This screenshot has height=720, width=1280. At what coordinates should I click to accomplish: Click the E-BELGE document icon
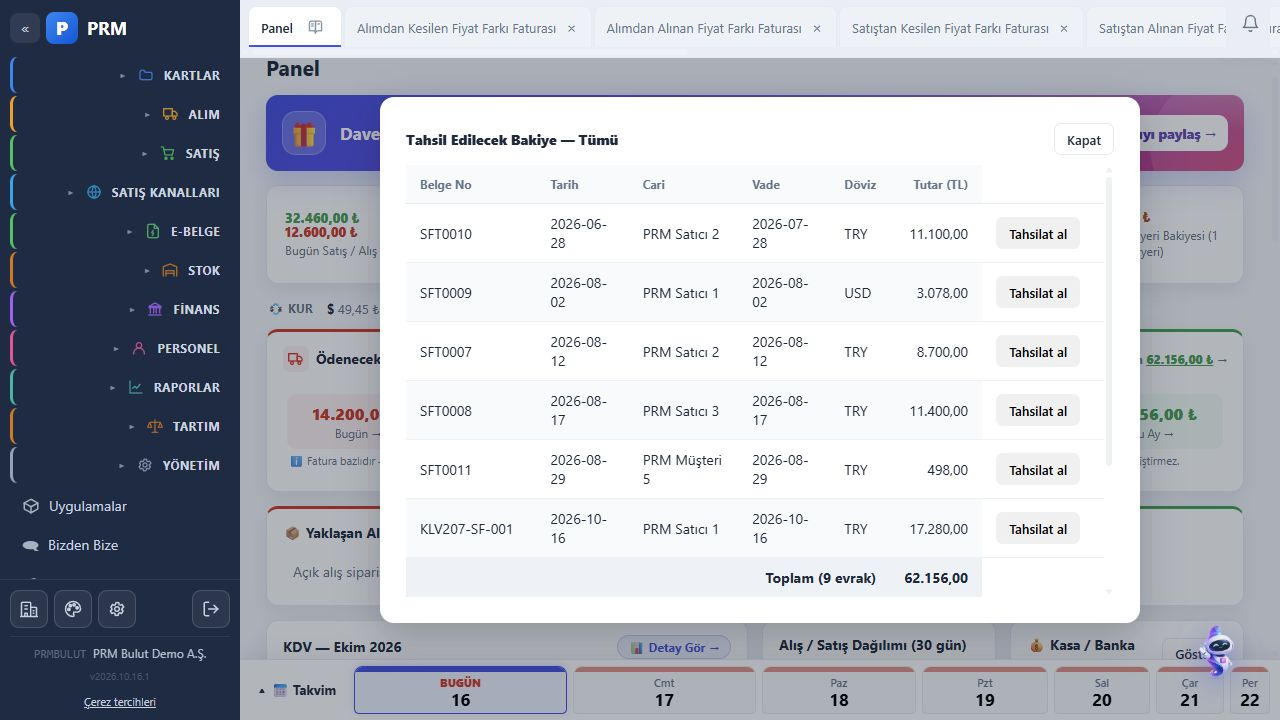pyautogui.click(x=153, y=231)
